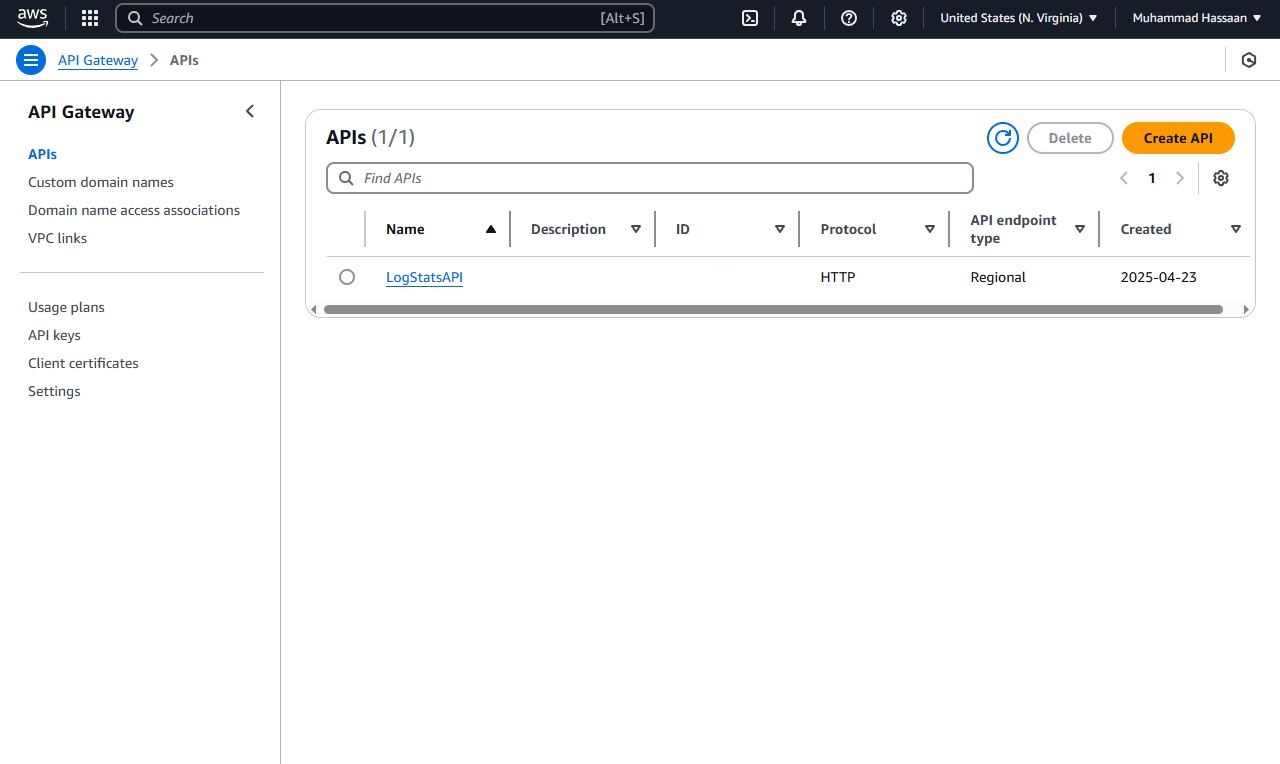Click right arrow of table scrollbar

click(x=1246, y=310)
